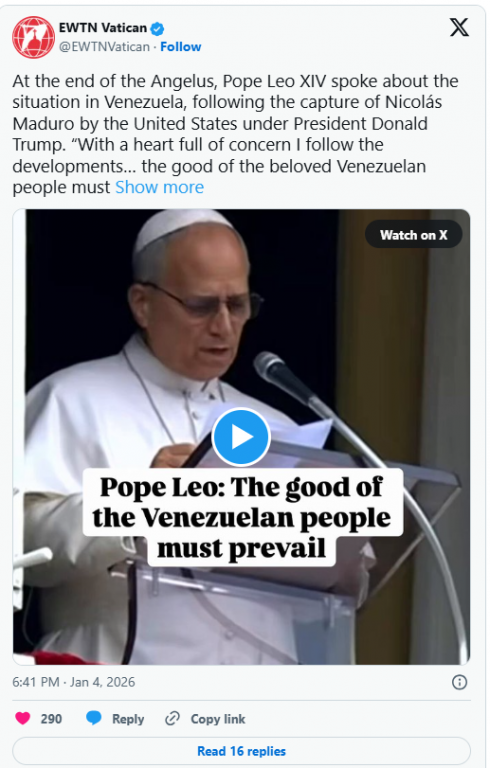Select the Watch on X button
The image size is (490, 768).
(414, 235)
